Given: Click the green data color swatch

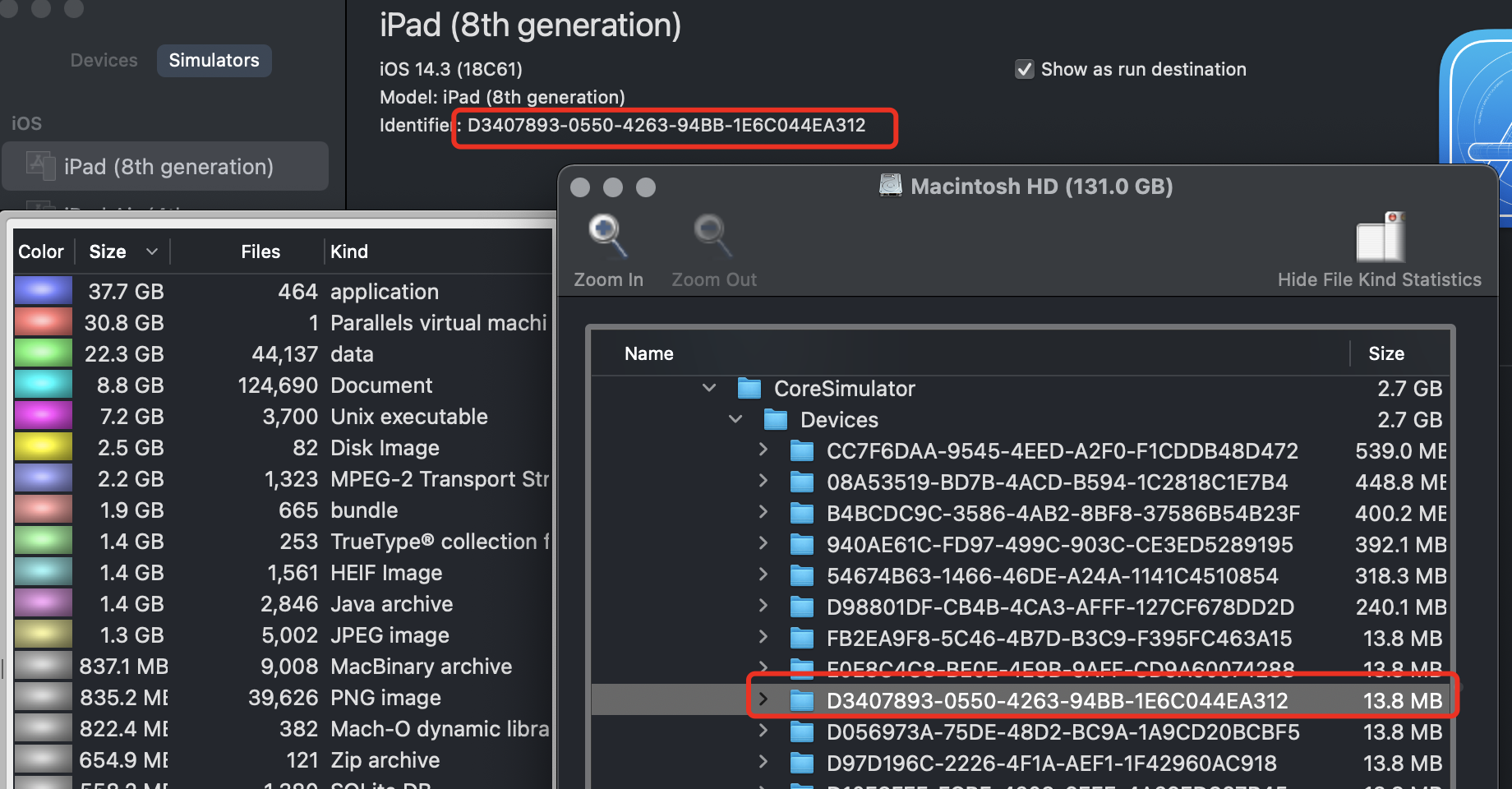Looking at the screenshot, I should 44,353.
